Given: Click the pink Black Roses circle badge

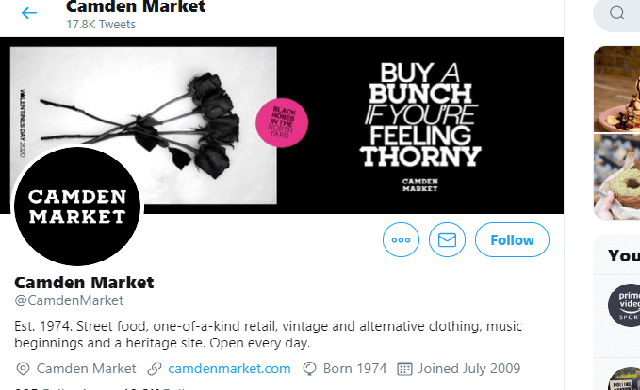Looking at the screenshot, I should click(x=282, y=122).
